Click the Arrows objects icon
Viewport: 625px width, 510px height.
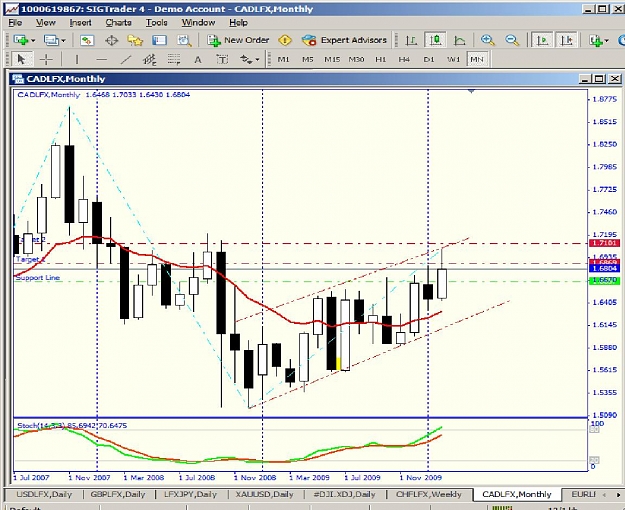(x=245, y=60)
